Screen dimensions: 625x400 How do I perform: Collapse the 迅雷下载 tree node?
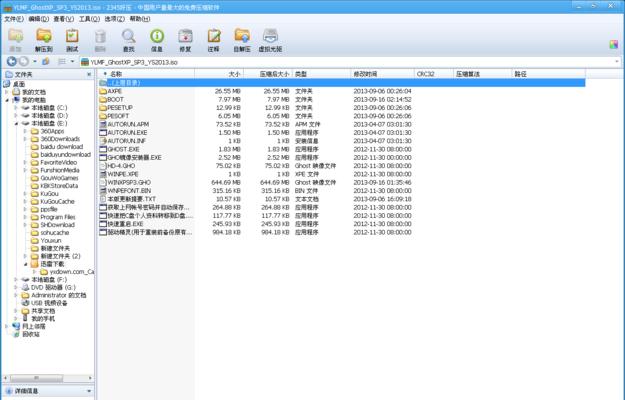click(x=26, y=264)
